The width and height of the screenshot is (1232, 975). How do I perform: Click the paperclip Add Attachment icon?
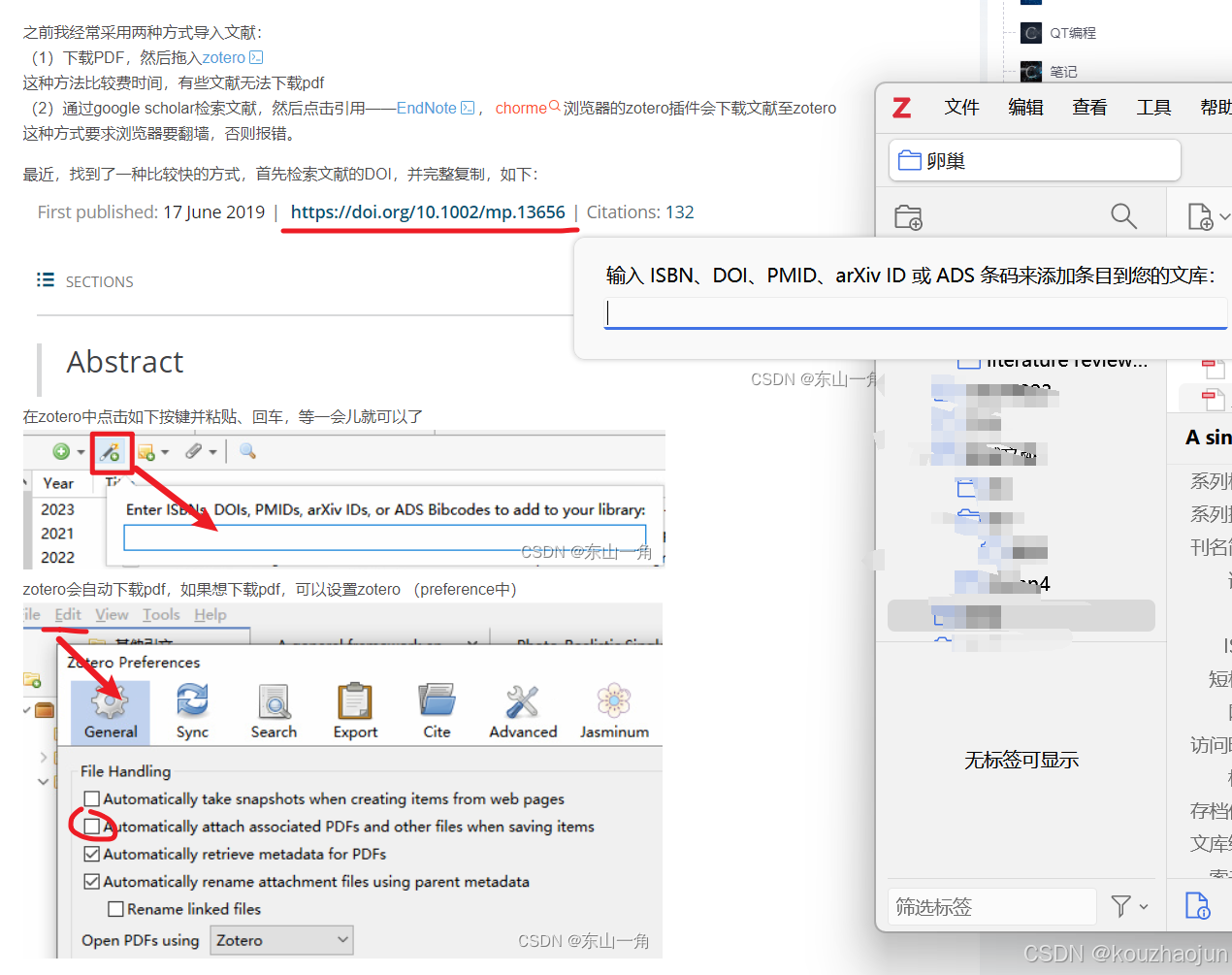coord(194,451)
